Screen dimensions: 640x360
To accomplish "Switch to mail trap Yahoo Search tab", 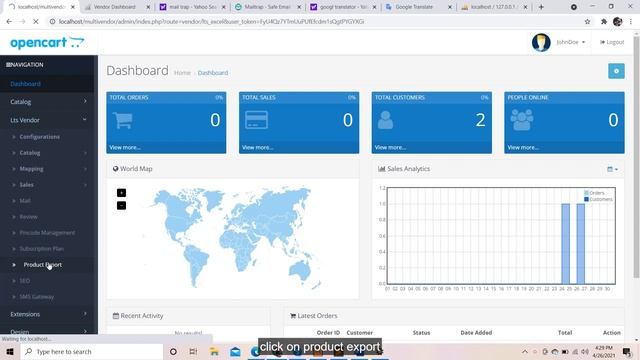I will tap(192, 7).
